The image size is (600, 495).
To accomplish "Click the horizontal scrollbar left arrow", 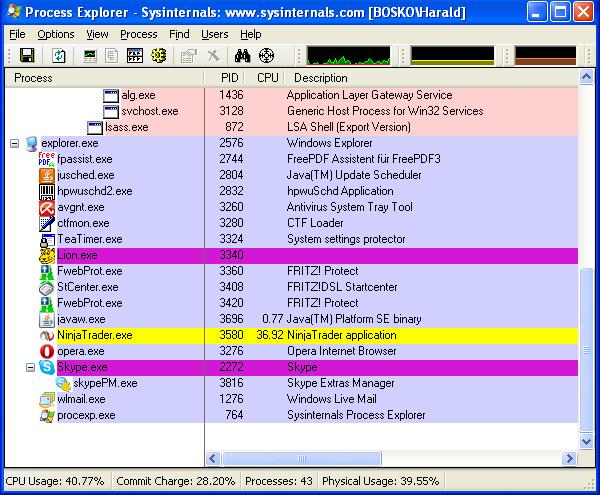I will point(213,458).
